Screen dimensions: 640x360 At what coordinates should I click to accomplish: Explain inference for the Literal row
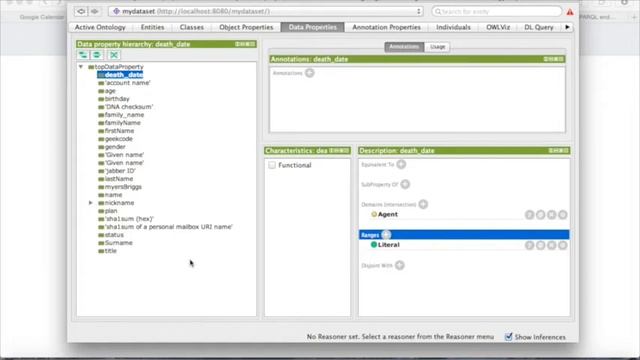(529, 245)
